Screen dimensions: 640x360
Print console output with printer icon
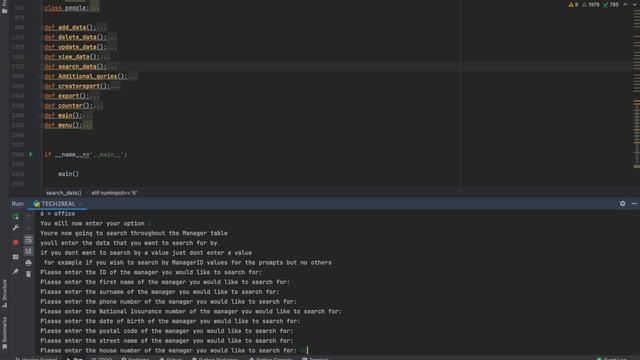click(x=28, y=263)
